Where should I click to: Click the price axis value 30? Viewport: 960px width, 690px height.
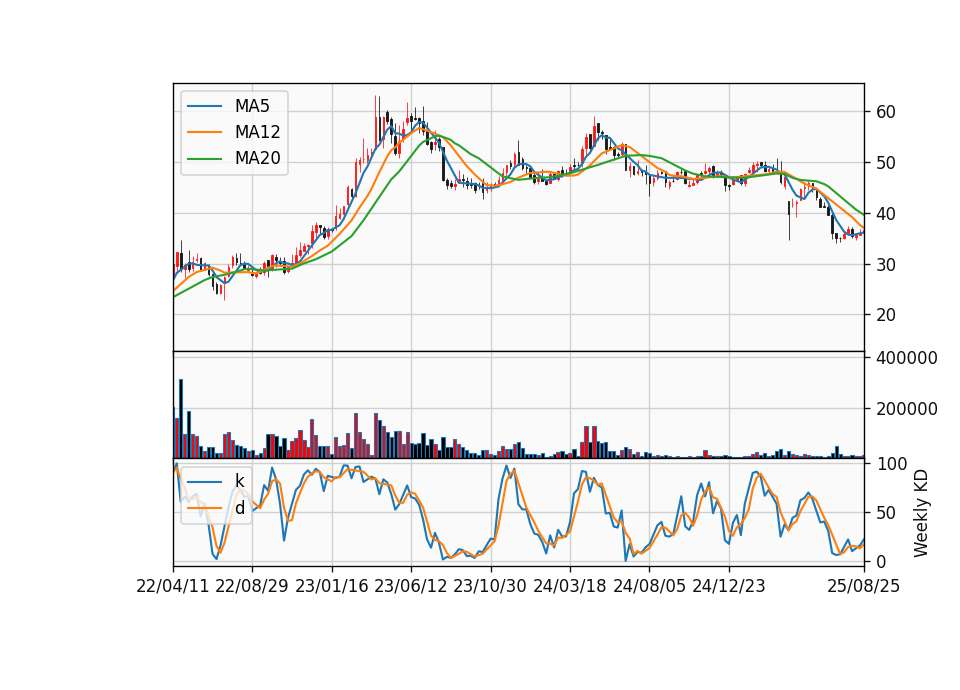pyautogui.click(x=885, y=264)
